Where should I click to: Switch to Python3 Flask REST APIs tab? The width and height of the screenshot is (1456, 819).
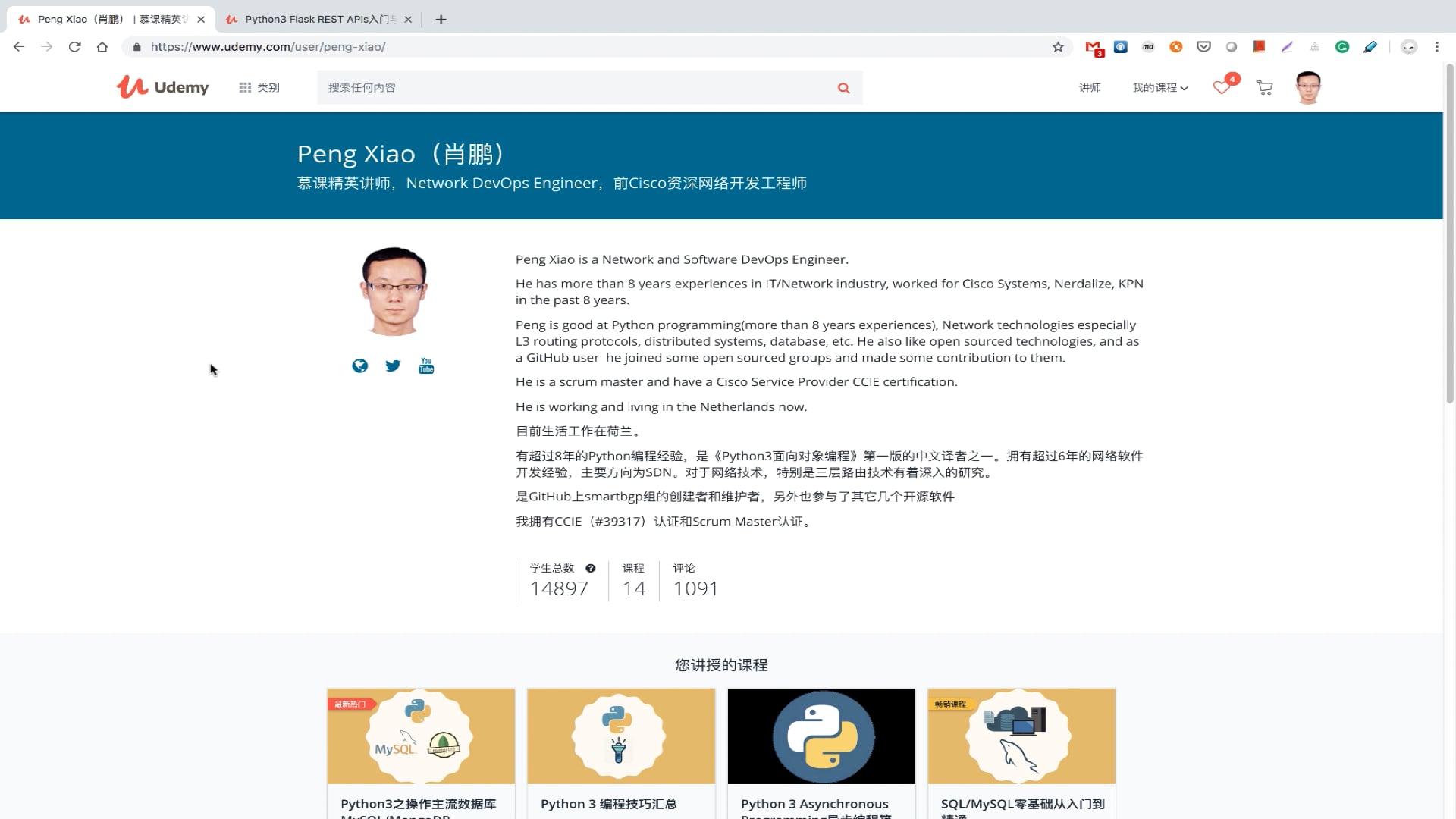pyautogui.click(x=318, y=19)
